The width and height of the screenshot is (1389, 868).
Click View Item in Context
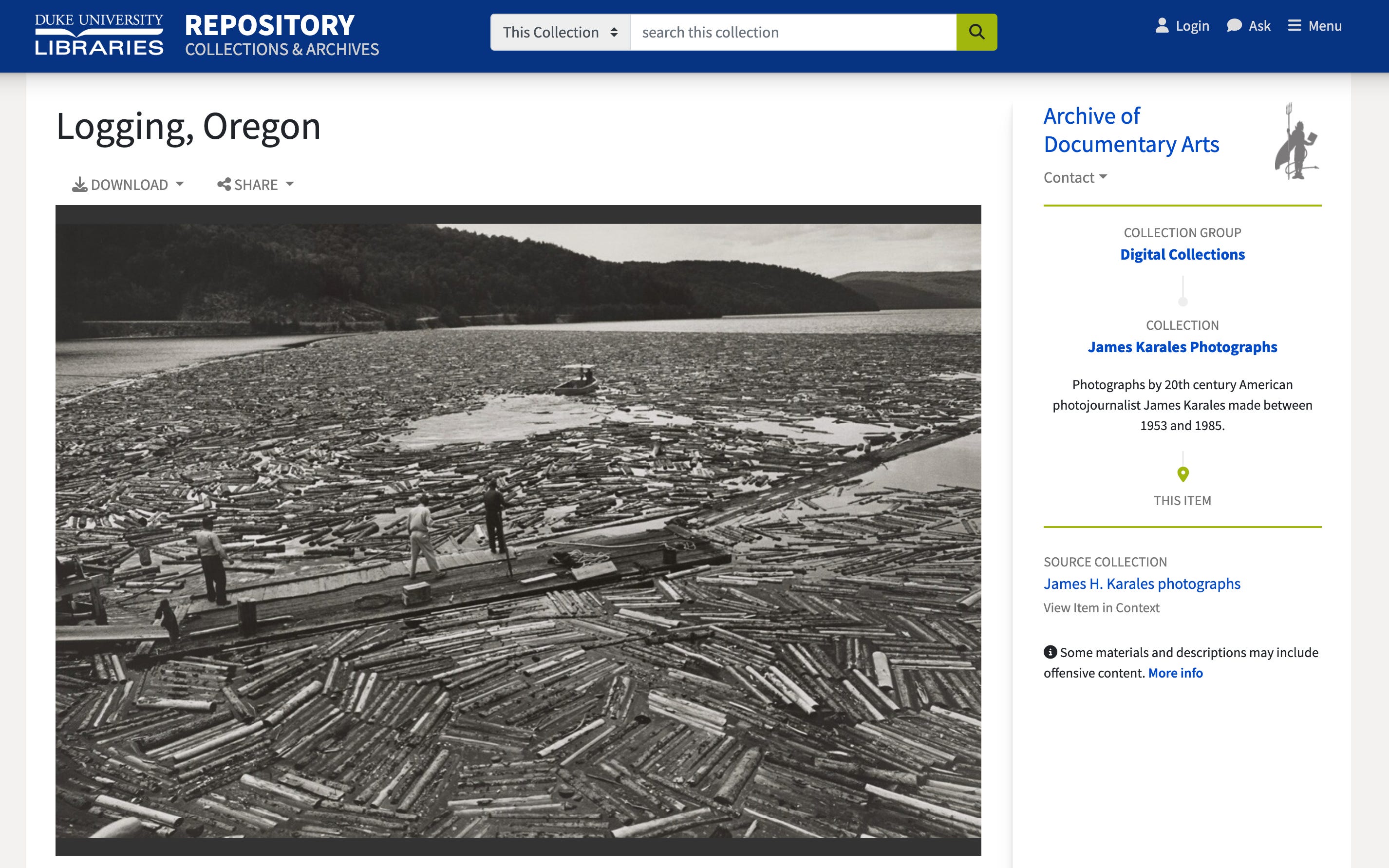(1101, 607)
